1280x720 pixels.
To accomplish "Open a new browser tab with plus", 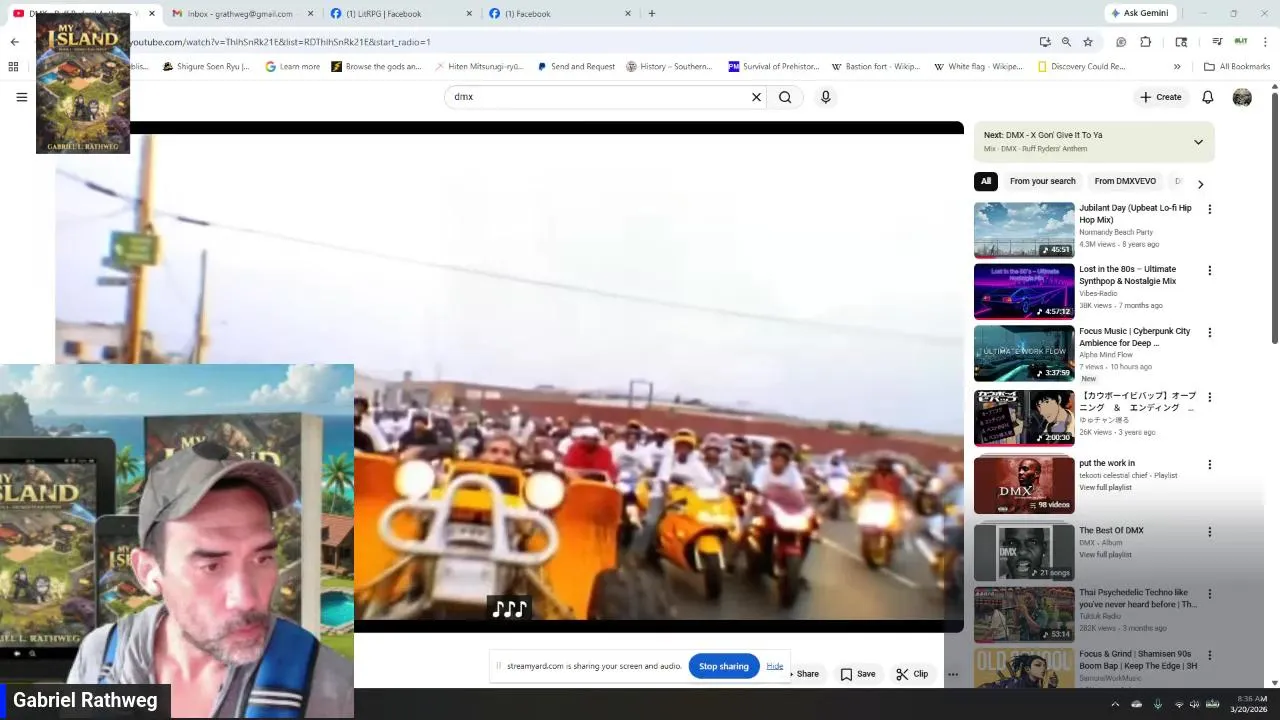I will coord(651,13).
